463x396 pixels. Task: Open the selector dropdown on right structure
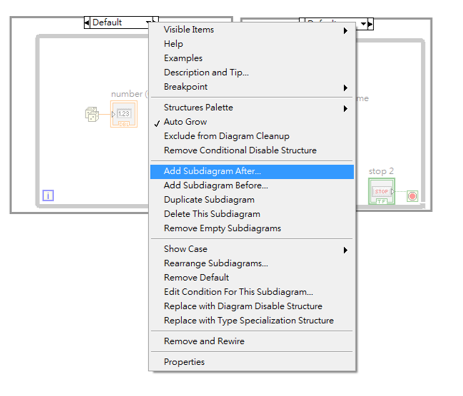pos(363,24)
